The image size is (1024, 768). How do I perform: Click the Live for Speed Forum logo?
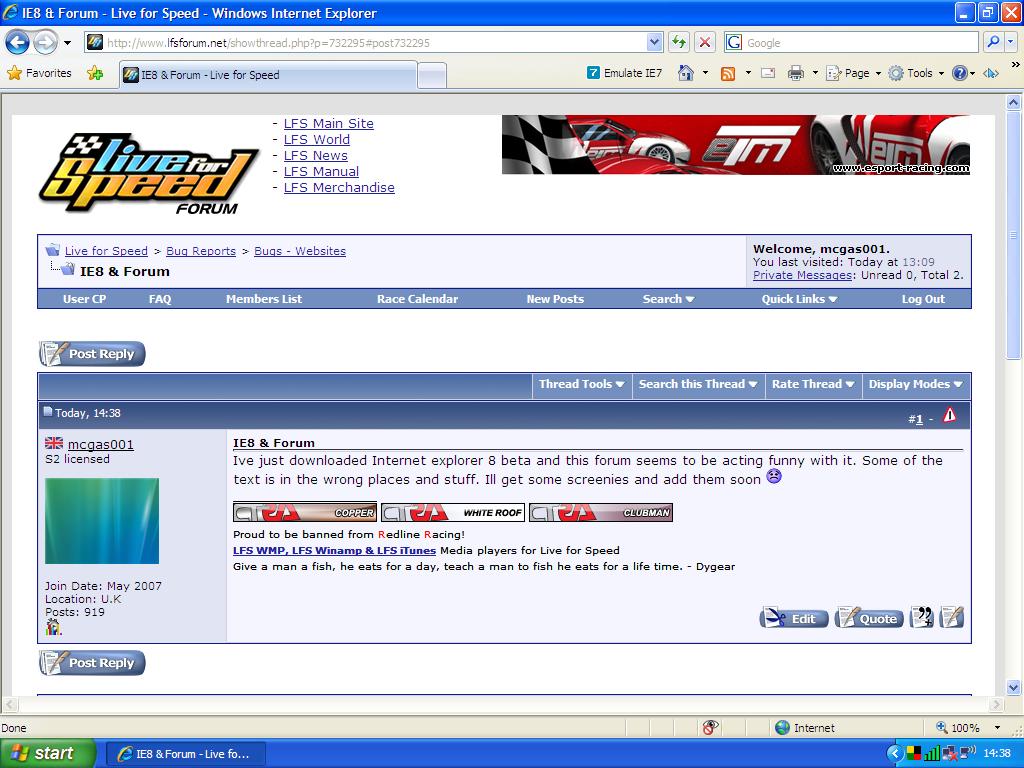click(149, 173)
